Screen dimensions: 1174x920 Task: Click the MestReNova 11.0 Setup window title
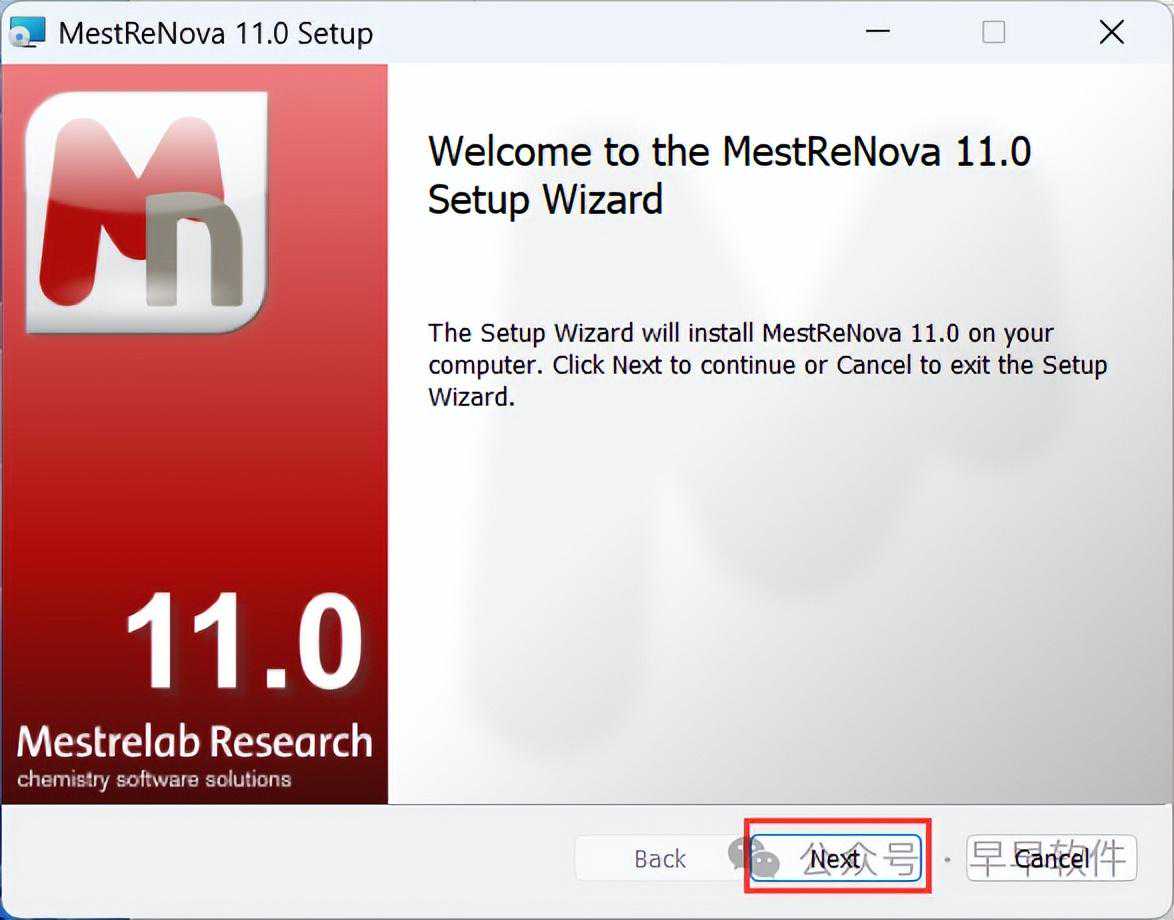pos(215,32)
